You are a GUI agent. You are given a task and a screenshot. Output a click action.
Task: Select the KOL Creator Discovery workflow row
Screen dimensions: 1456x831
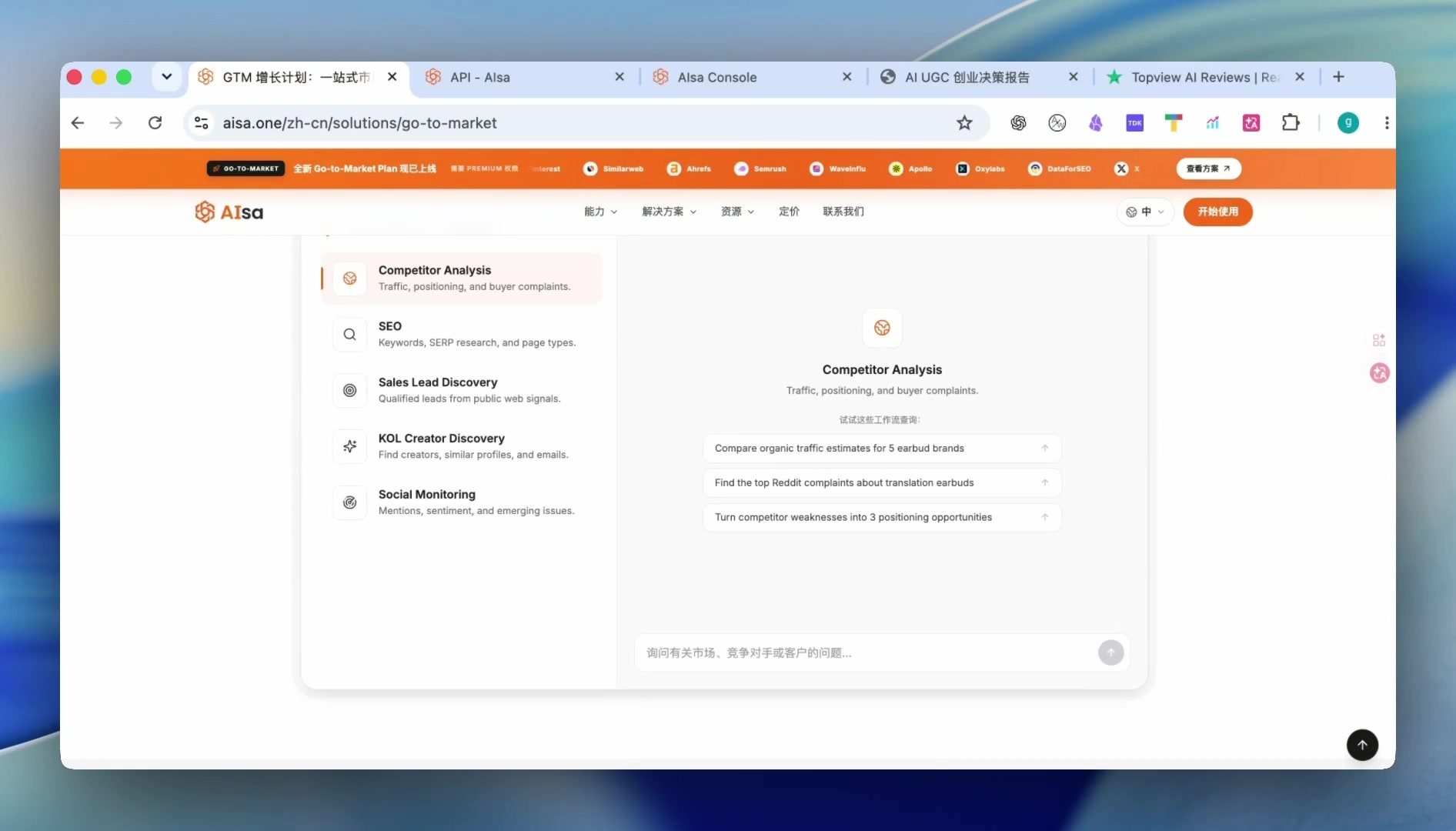click(x=461, y=446)
